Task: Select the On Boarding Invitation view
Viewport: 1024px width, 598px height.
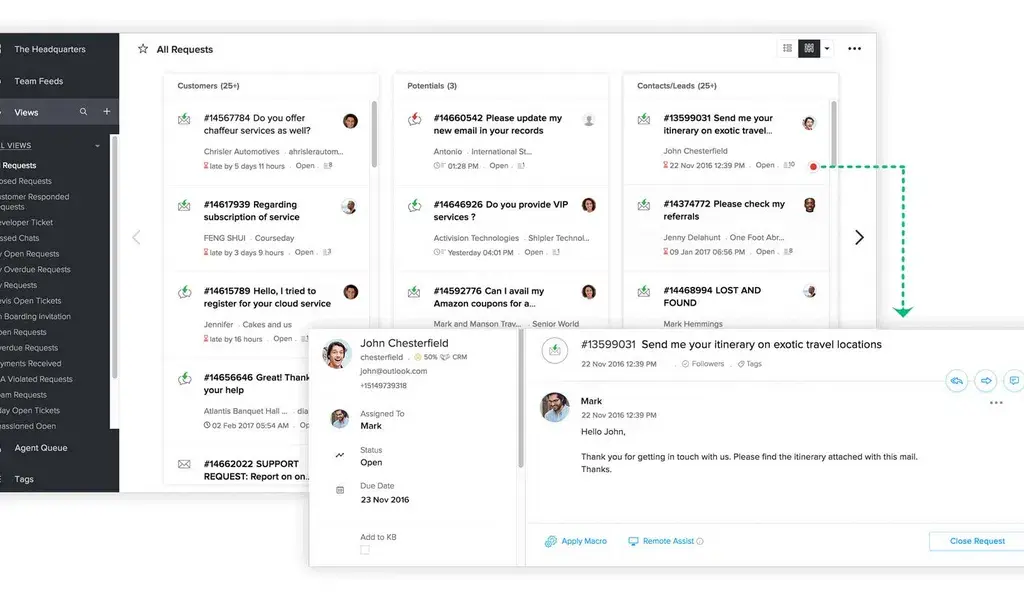Action: tap(36, 317)
